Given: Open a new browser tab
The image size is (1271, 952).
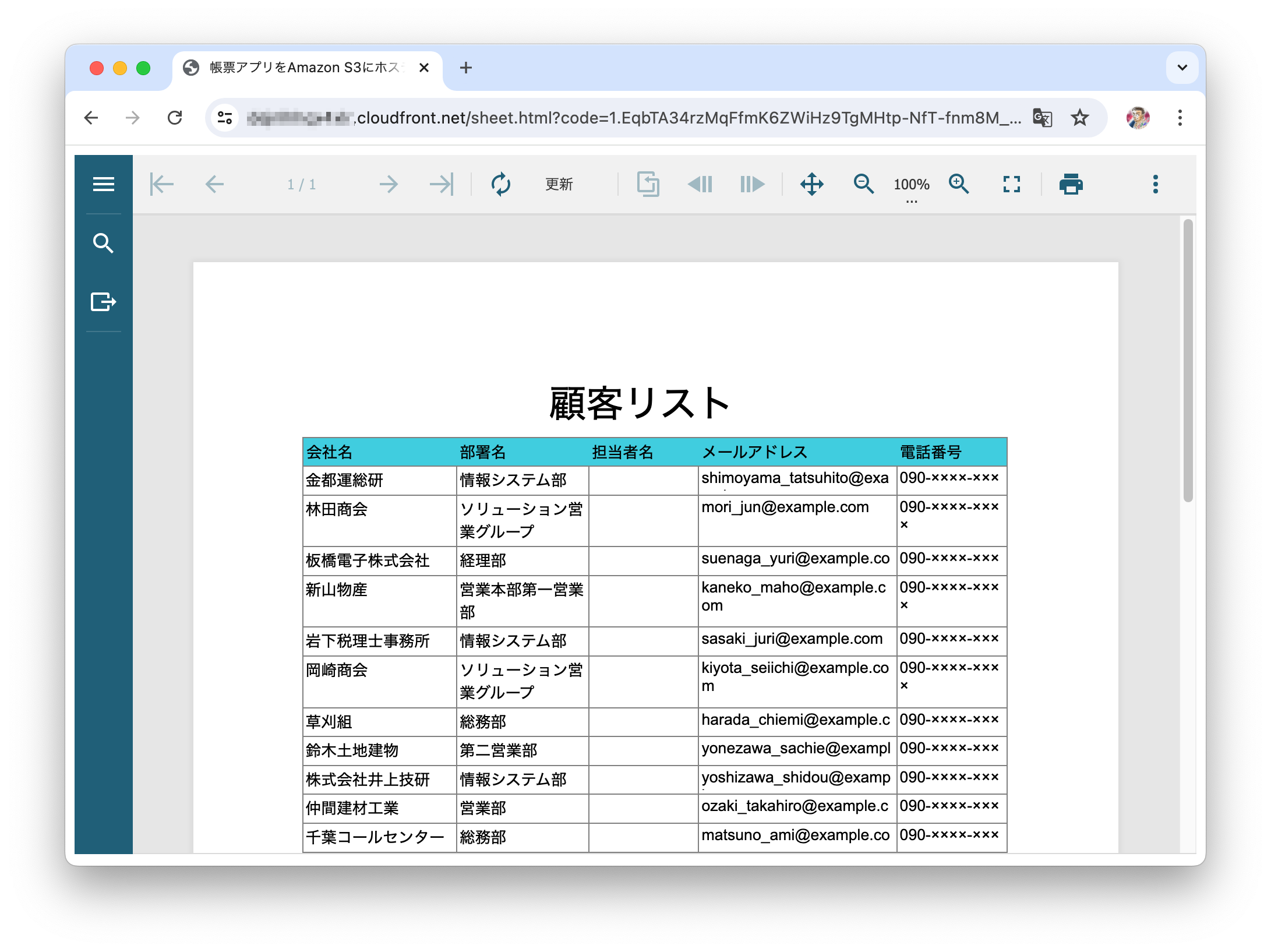Looking at the screenshot, I should coord(466,68).
